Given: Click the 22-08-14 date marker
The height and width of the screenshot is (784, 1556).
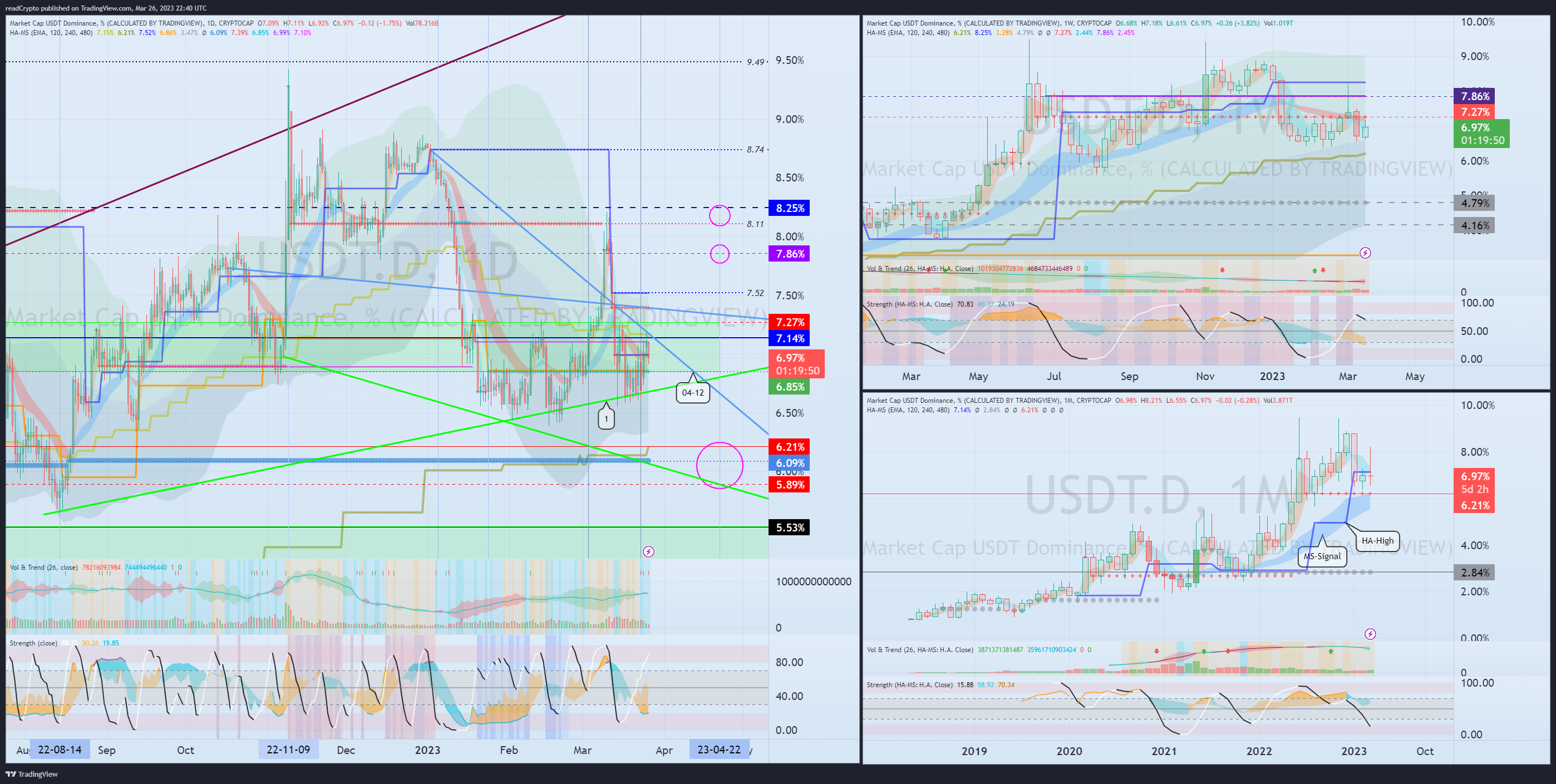Looking at the screenshot, I should 59,750.
